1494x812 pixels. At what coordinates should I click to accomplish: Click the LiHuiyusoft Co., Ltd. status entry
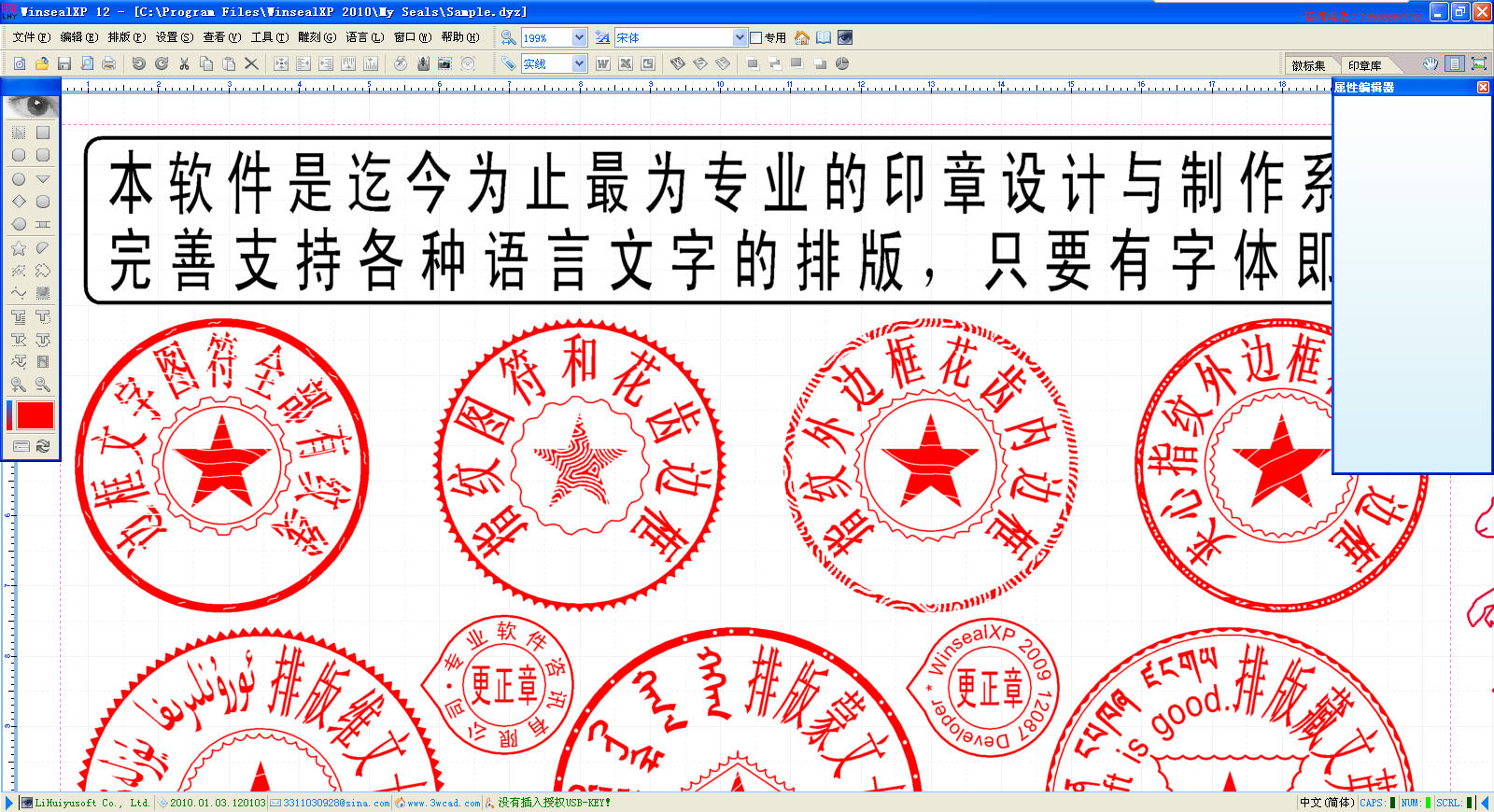point(92,803)
